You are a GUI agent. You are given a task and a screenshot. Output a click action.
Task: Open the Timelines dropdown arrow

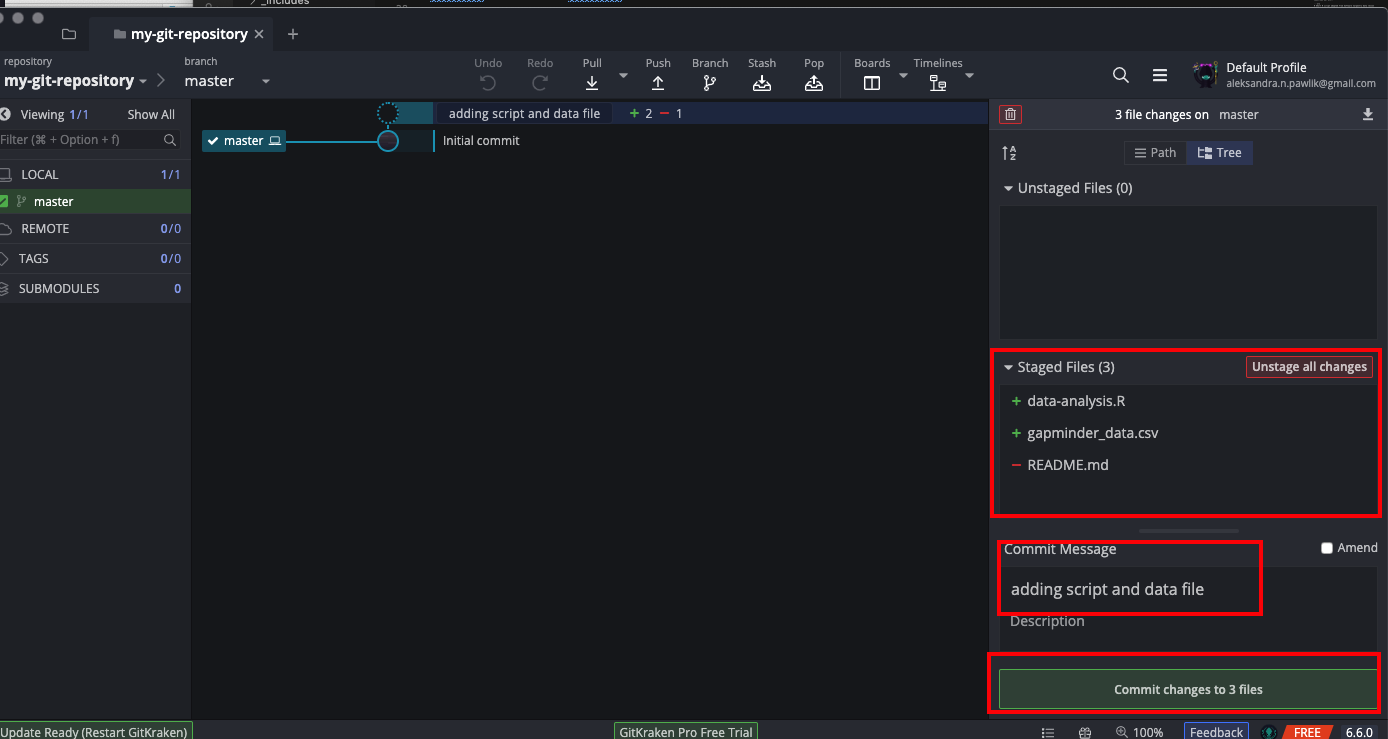[x=969, y=76]
